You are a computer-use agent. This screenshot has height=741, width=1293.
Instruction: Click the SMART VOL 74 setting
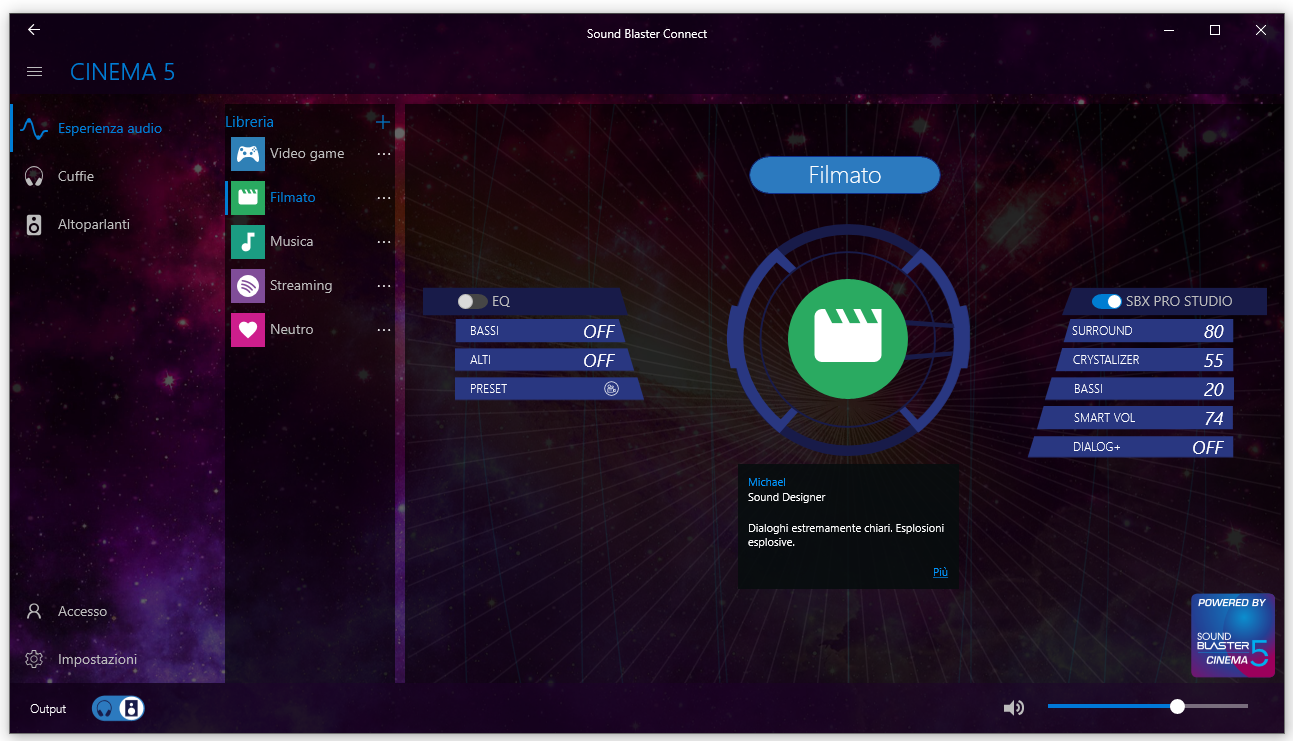[x=1135, y=418]
